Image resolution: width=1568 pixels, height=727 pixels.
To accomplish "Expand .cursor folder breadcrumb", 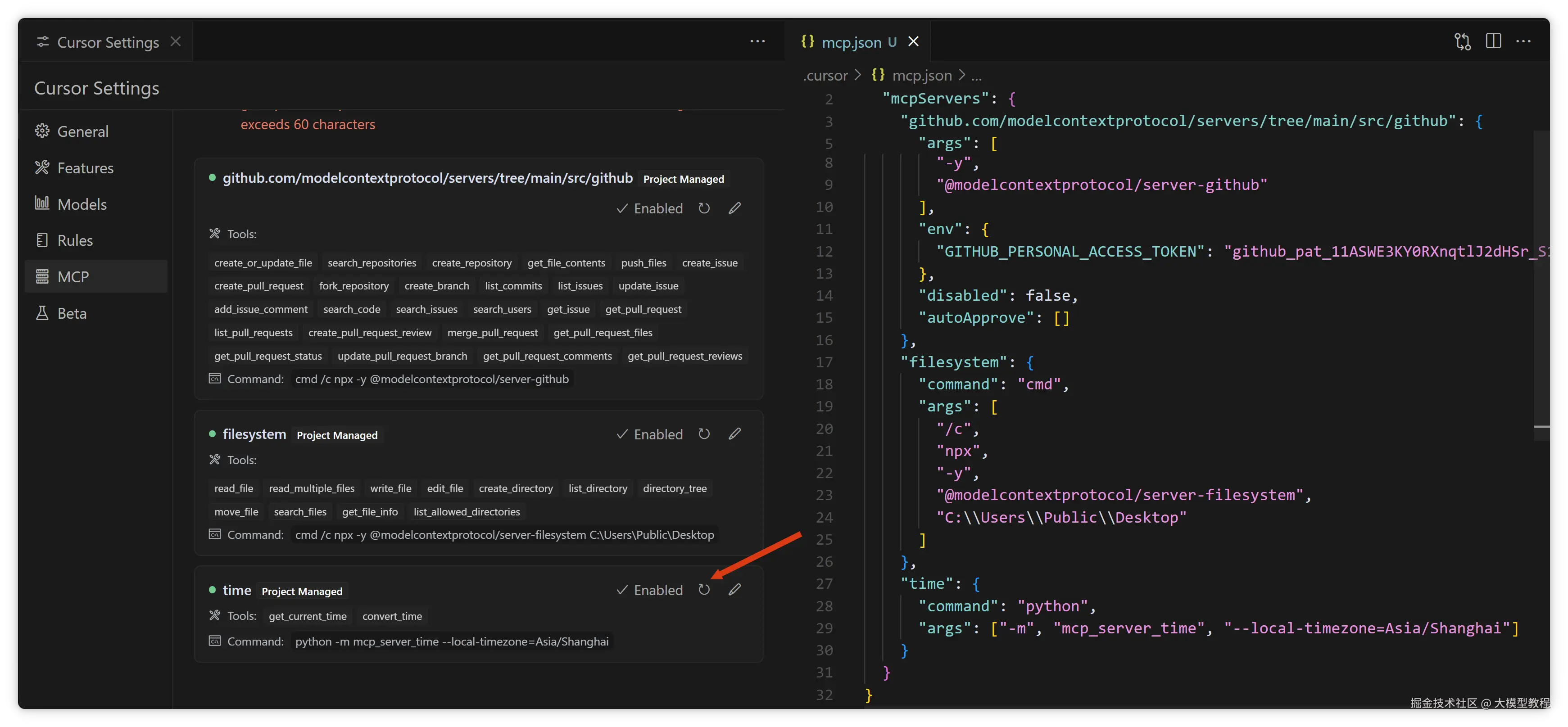I will coord(825,76).
